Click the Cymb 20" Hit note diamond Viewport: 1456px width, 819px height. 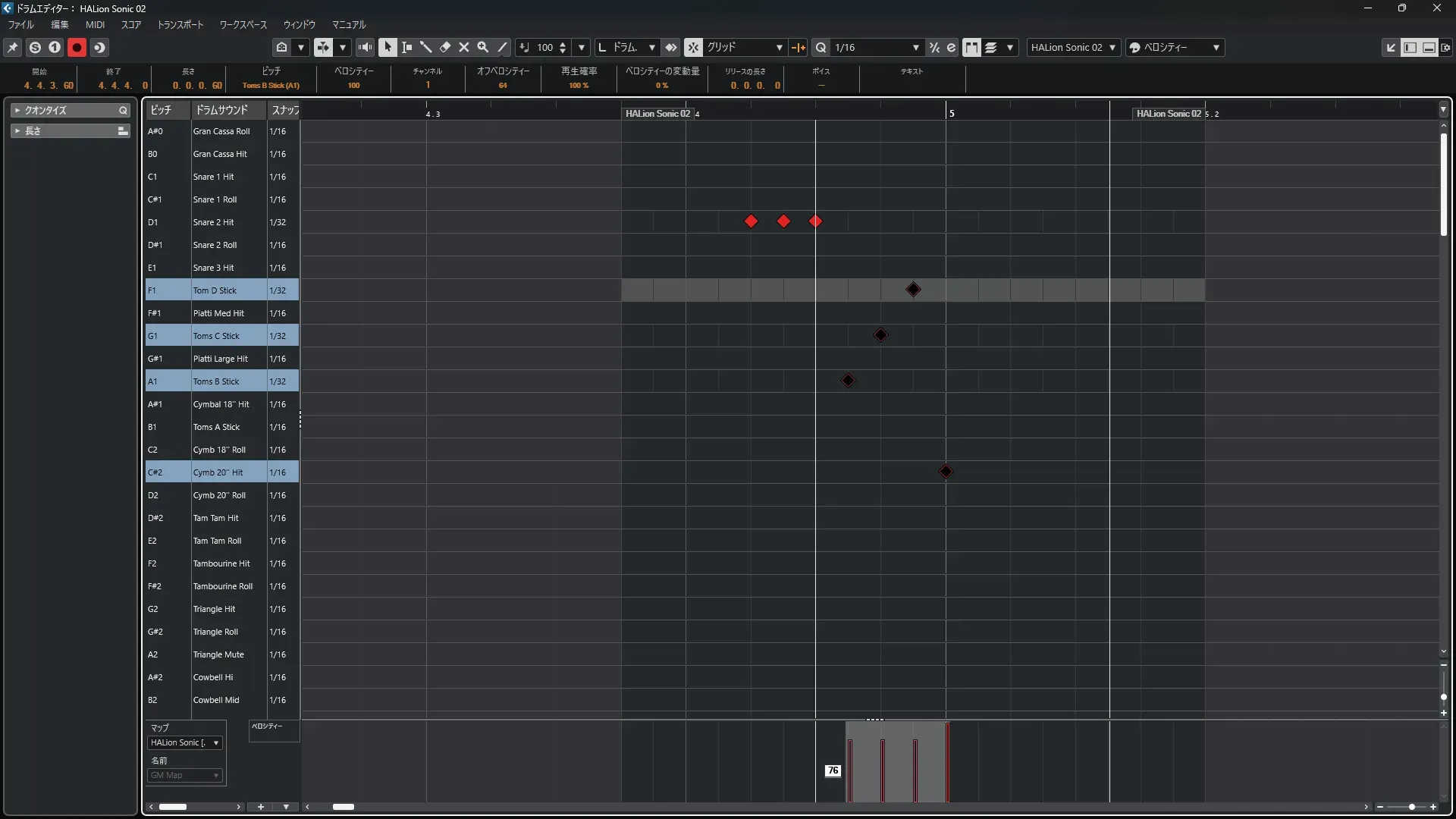coord(946,472)
